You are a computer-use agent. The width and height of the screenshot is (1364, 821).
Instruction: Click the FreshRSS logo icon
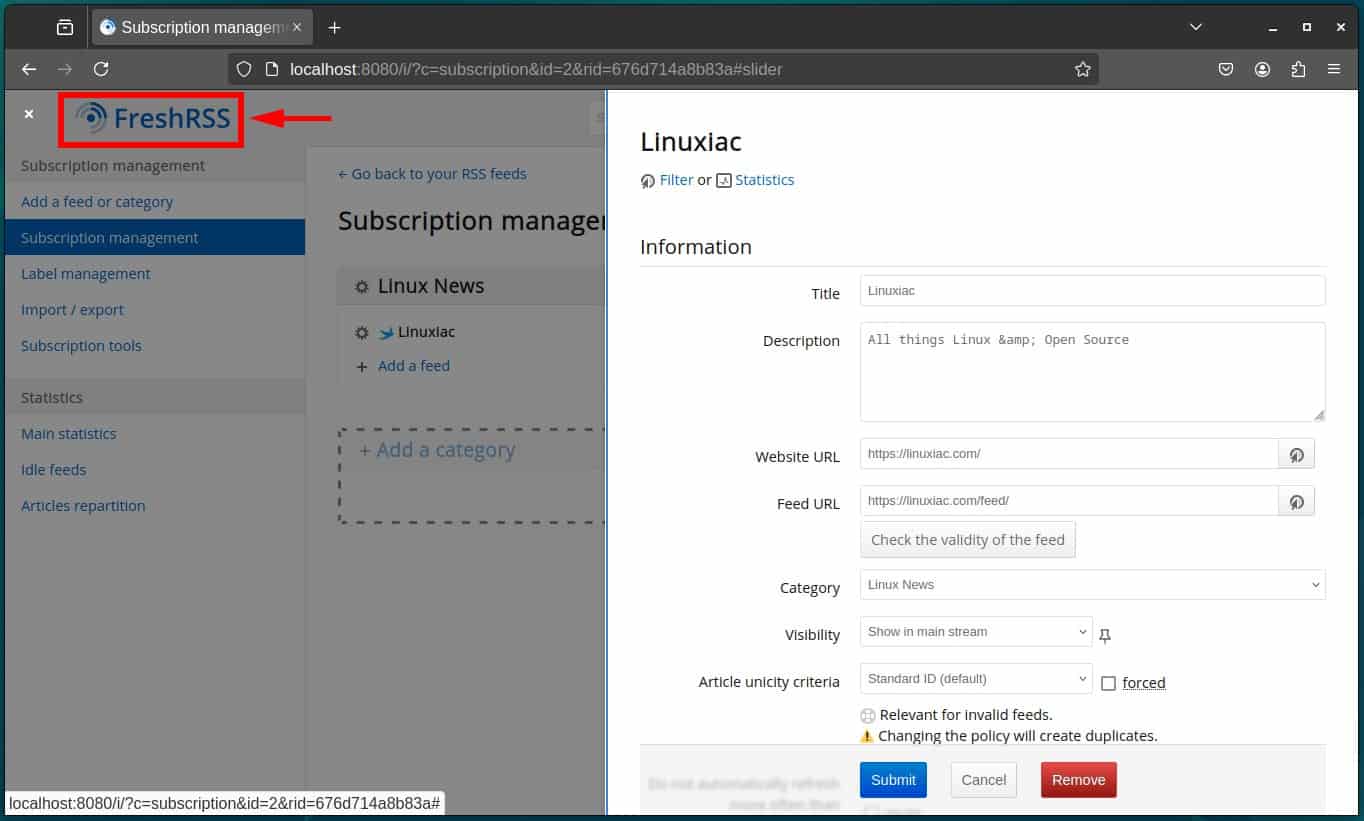(x=94, y=118)
